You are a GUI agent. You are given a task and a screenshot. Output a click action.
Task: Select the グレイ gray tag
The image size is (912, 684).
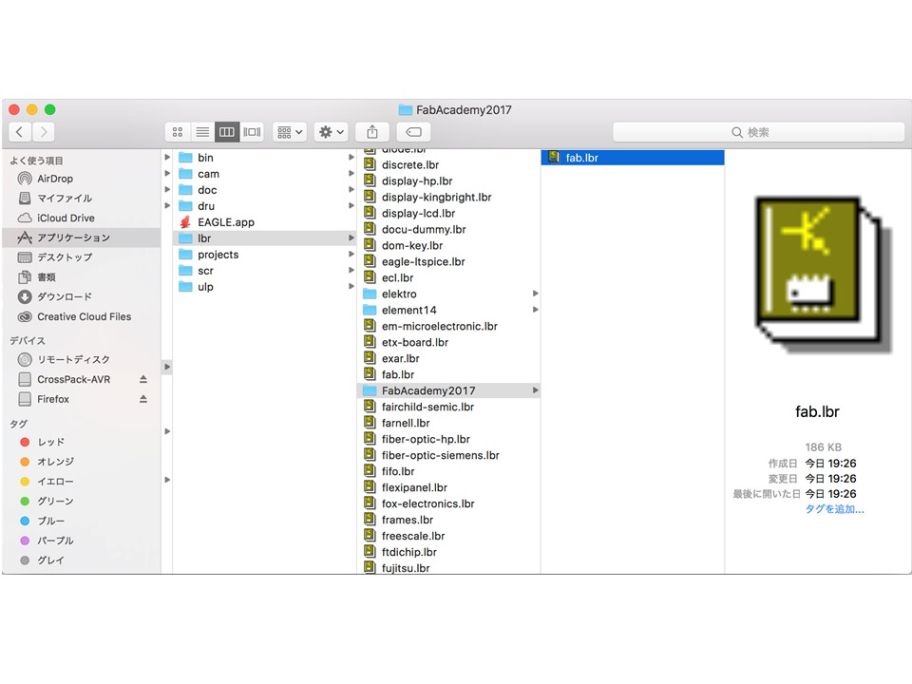pos(81,560)
